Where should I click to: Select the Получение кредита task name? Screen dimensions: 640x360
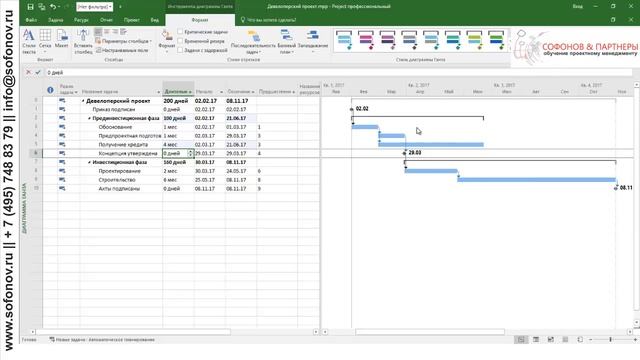pos(123,144)
